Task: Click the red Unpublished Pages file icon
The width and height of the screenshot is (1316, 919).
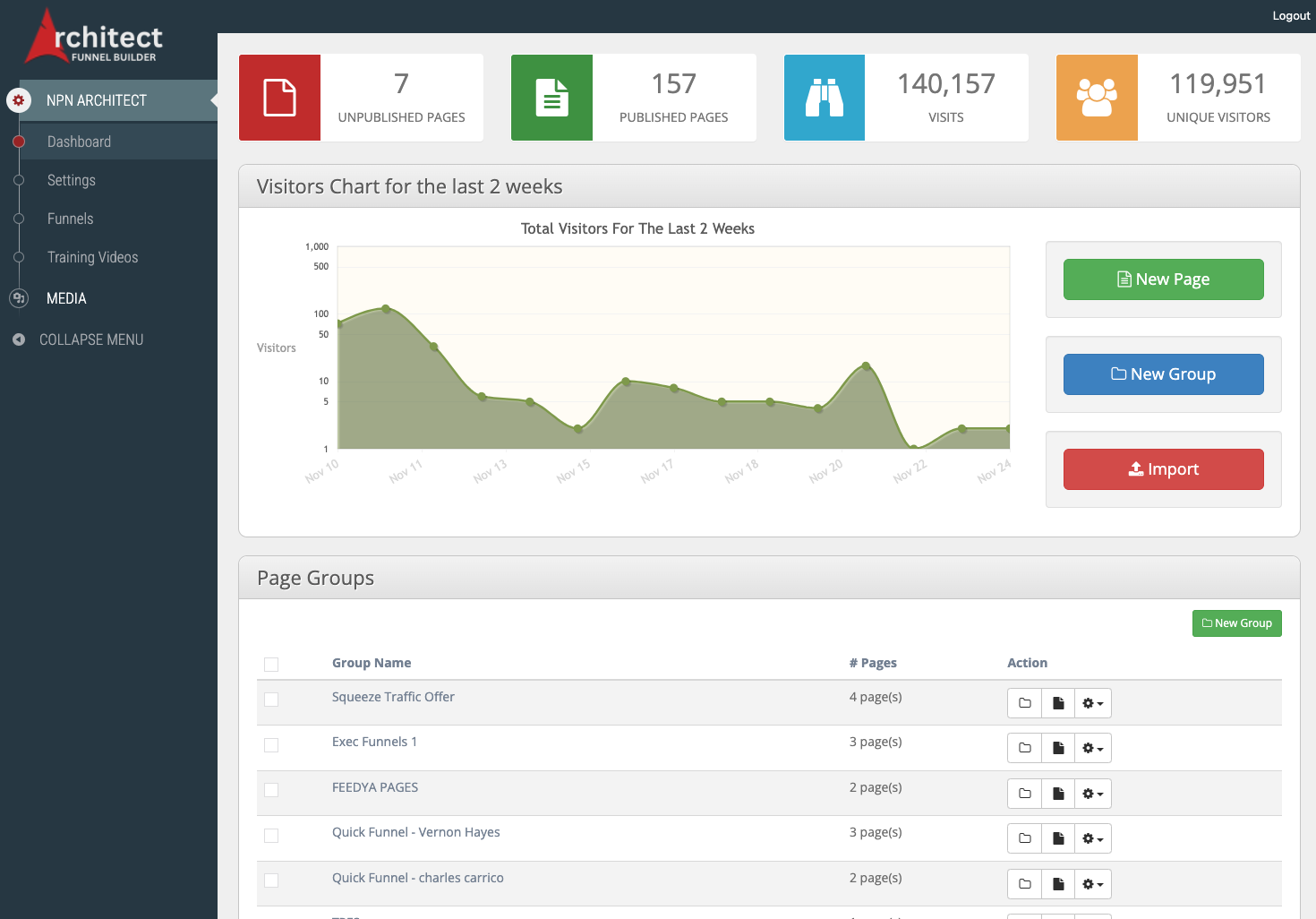Action: tap(279, 98)
